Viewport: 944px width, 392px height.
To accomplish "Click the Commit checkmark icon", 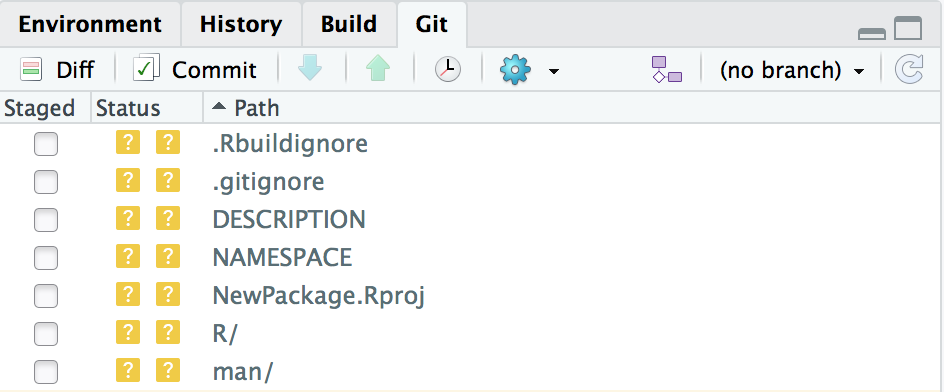I will (x=146, y=68).
